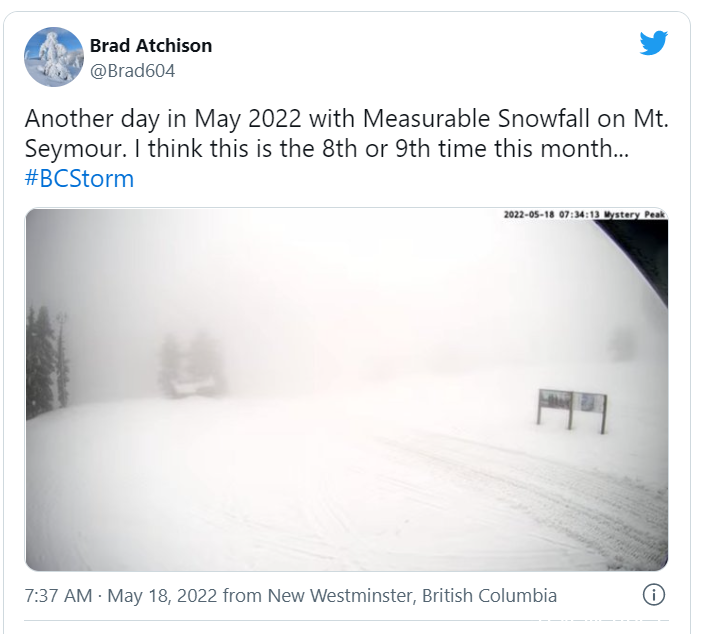
Task: Click the dark evergreen trees in the photo
Action: coord(47,361)
